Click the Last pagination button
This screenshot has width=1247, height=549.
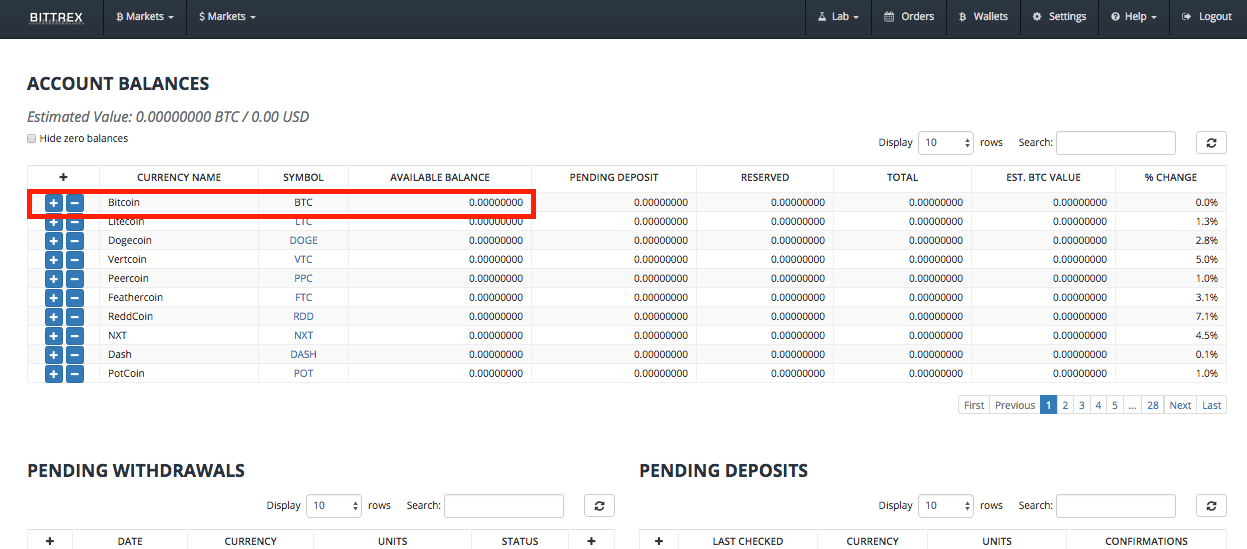1212,405
